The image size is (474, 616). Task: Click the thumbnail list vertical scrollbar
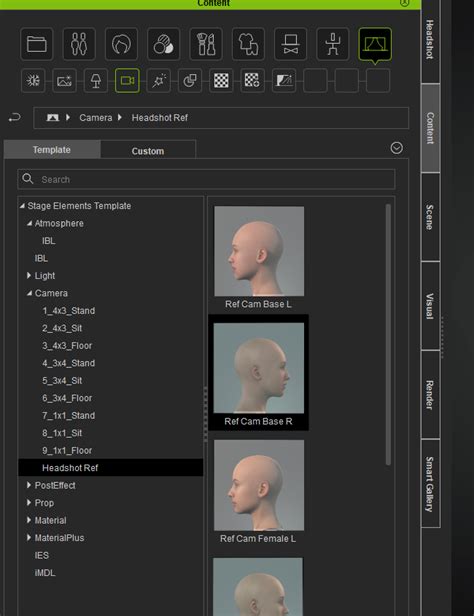point(388,334)
